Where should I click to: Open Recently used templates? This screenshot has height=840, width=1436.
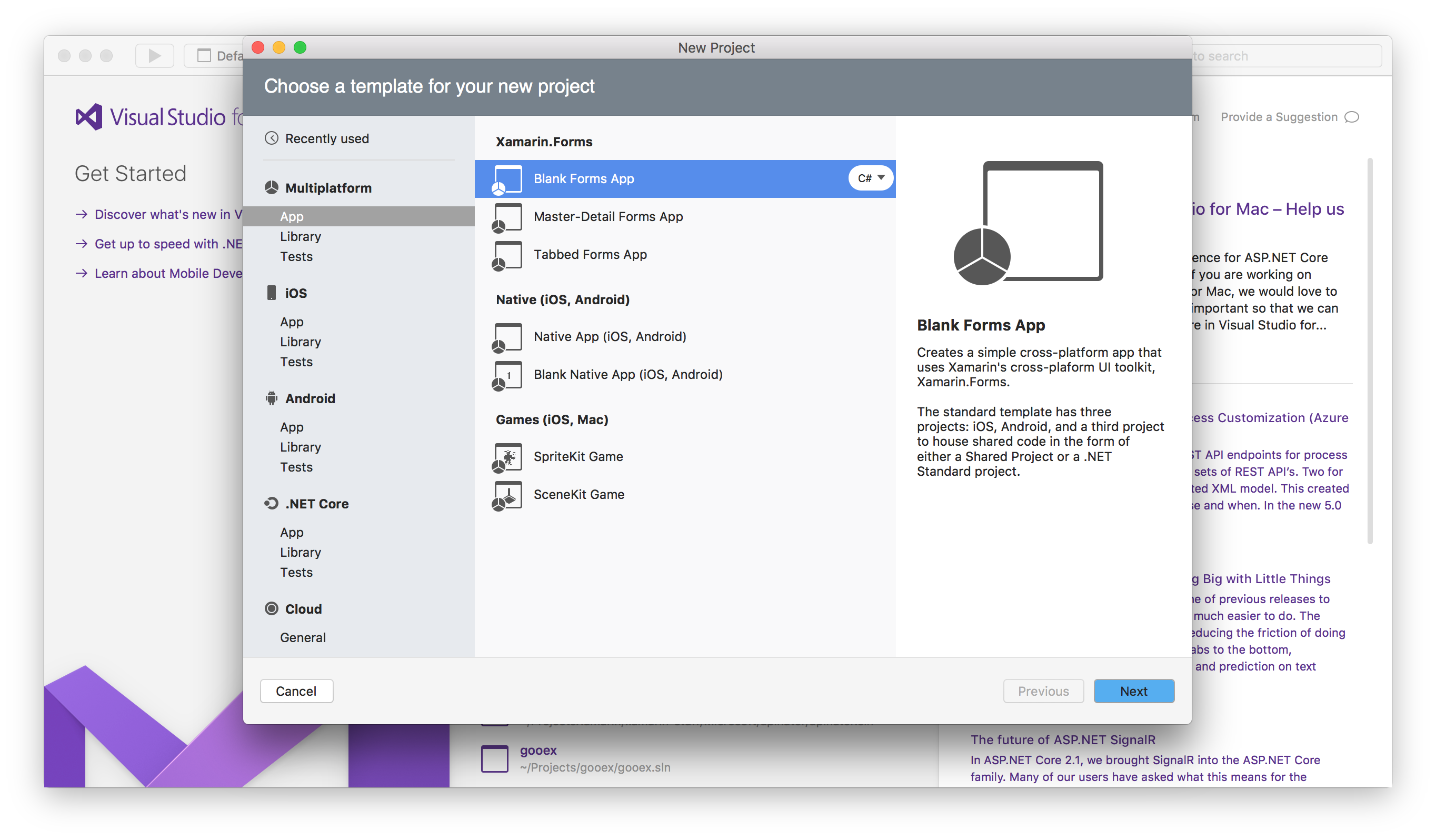(327, 138)
